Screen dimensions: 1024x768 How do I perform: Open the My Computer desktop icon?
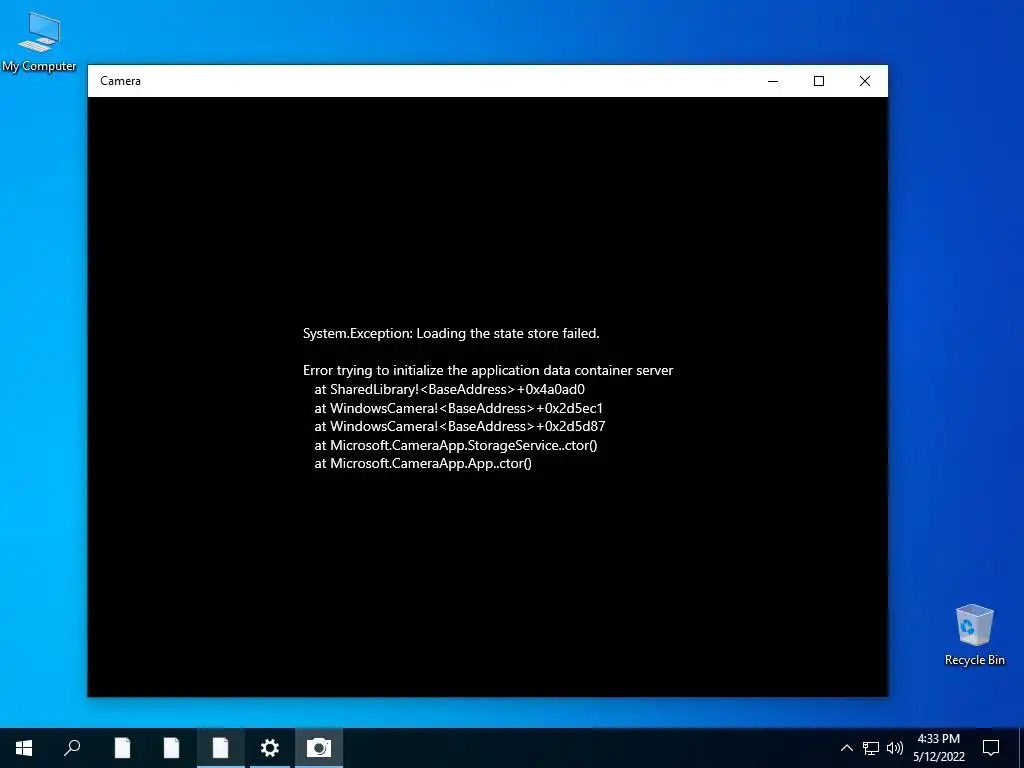(39, 41)
